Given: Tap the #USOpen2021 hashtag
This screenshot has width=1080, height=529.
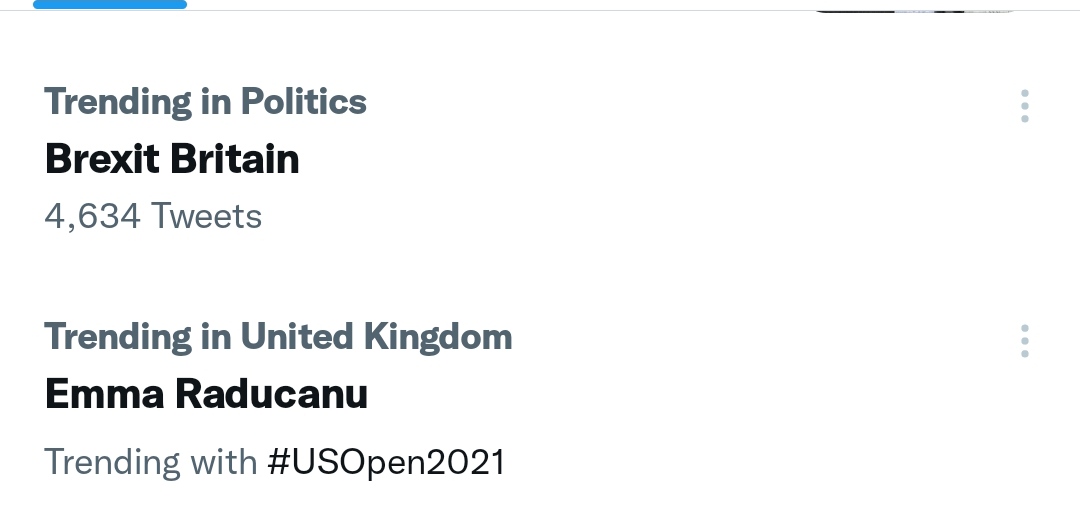Looking at the screenshot, I should 386,462.
